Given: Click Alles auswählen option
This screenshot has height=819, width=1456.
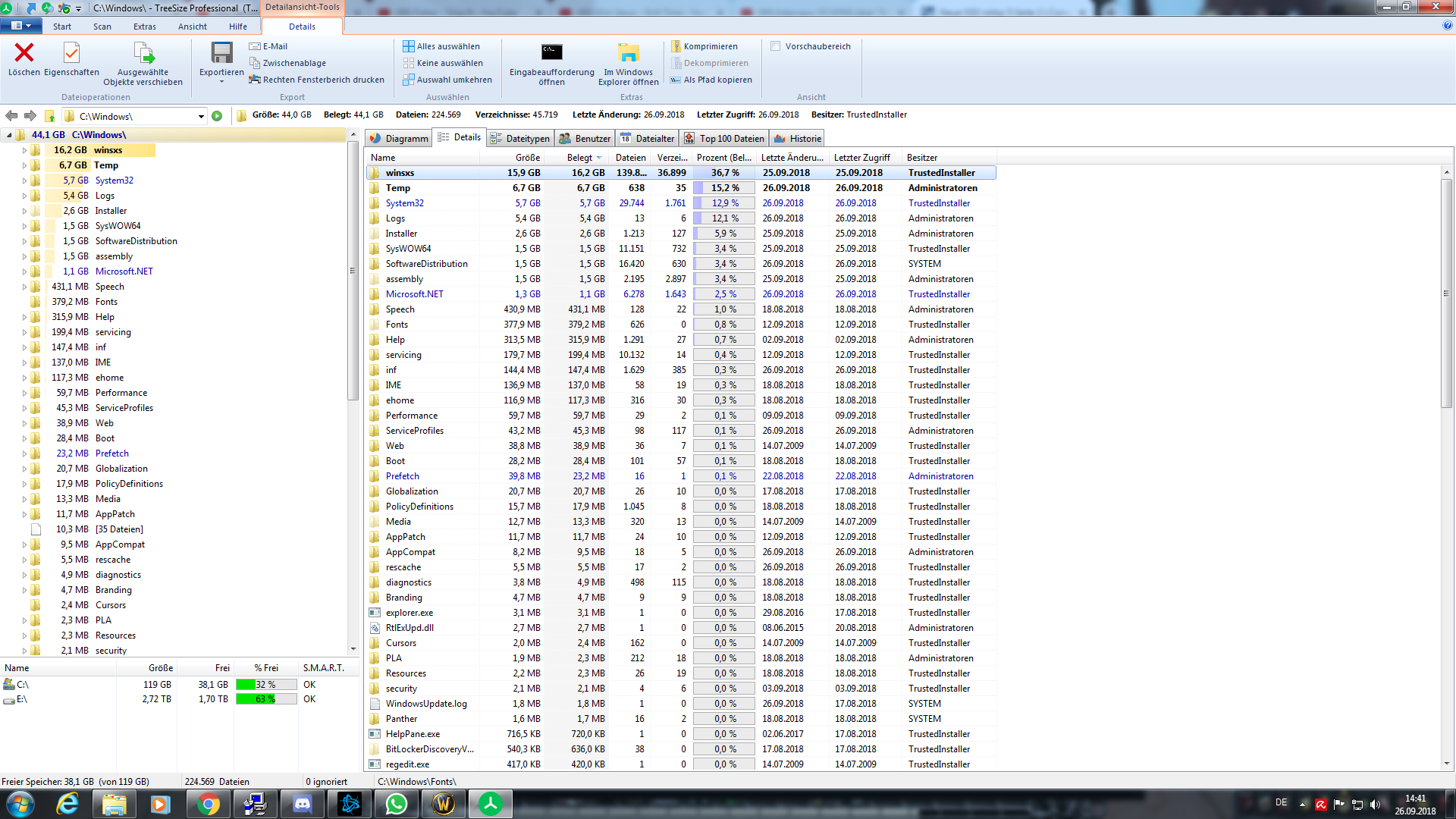Looking at the screenshot, I should pyautogui.click(x=447, y=46).
